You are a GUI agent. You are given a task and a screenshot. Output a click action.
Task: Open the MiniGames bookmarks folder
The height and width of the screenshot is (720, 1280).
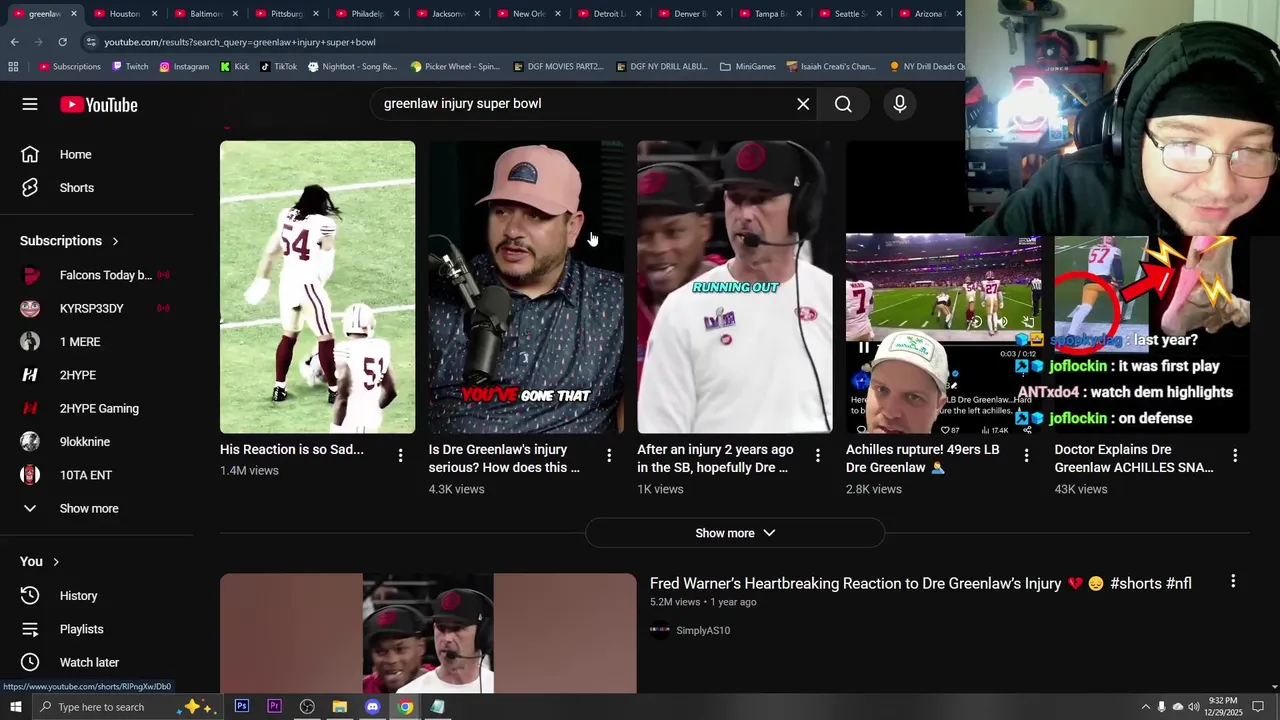point(748,67)
